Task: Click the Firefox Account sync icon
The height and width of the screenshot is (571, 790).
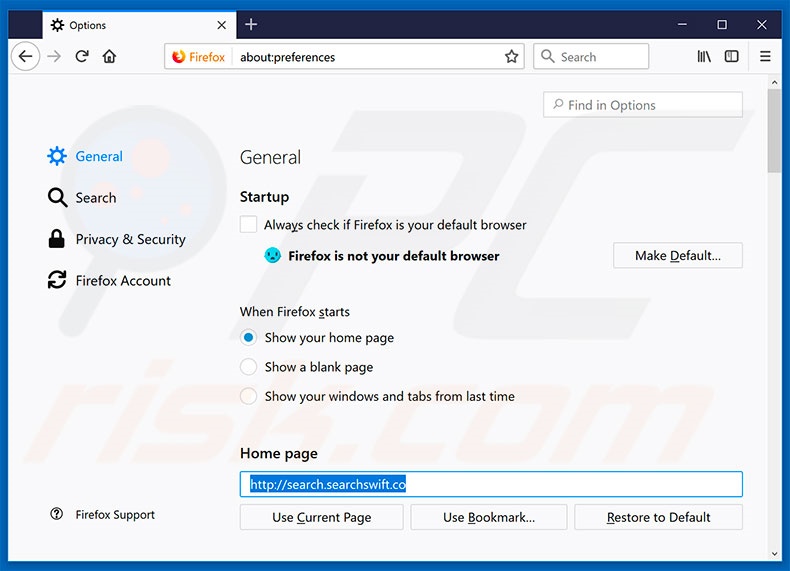Action: pyautogui.click(x=57, y=280)
